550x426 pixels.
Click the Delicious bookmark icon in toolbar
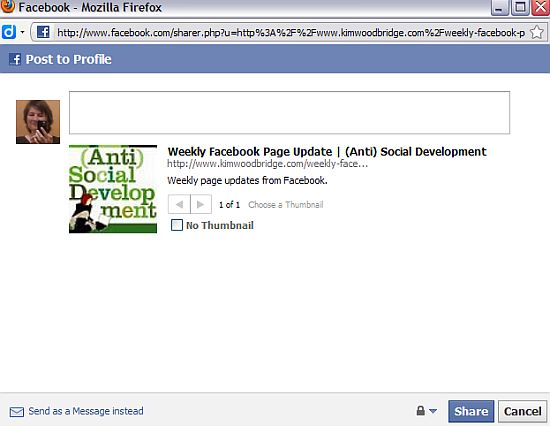pos(9,32)
